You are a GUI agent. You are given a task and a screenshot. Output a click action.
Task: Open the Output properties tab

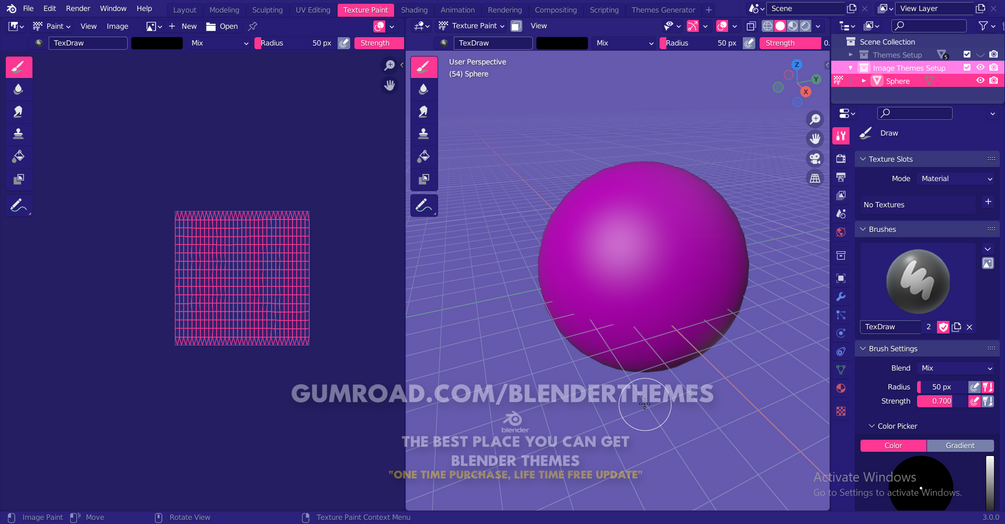(841, 177)
